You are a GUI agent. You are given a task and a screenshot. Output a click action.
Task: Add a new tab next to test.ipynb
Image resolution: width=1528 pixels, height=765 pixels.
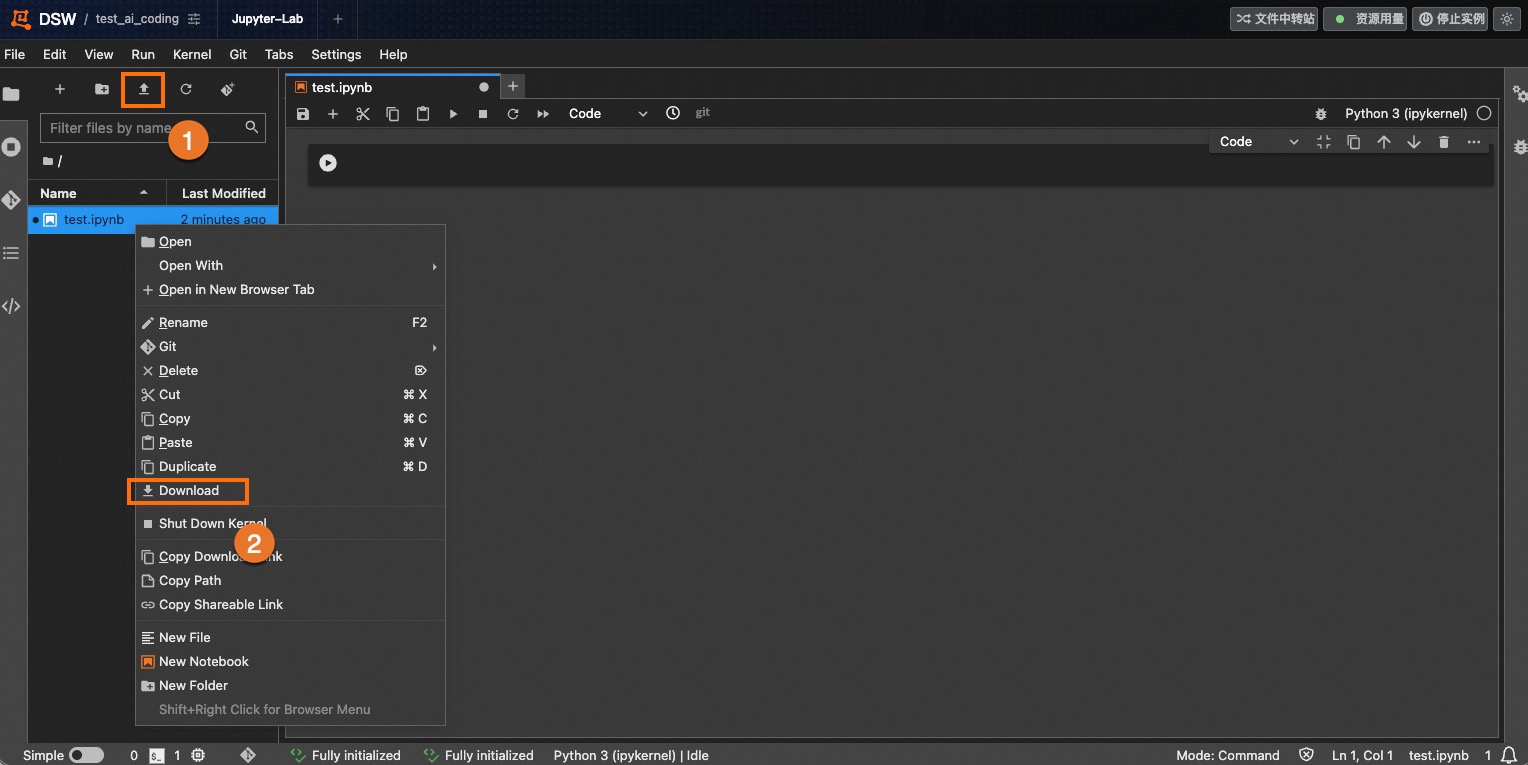(513, 87)
